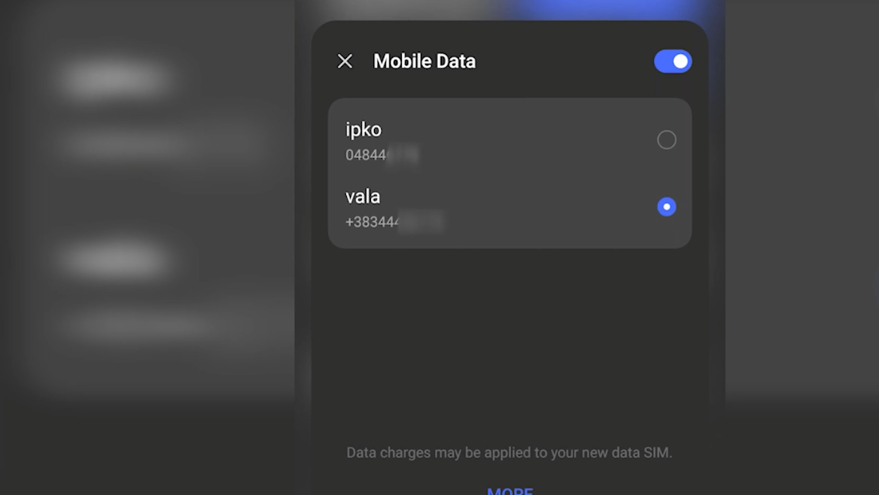The width and height of the screenshot is (879, 495).
Task: Click the lower blurred heading on the left
Action: pos(115,260)
